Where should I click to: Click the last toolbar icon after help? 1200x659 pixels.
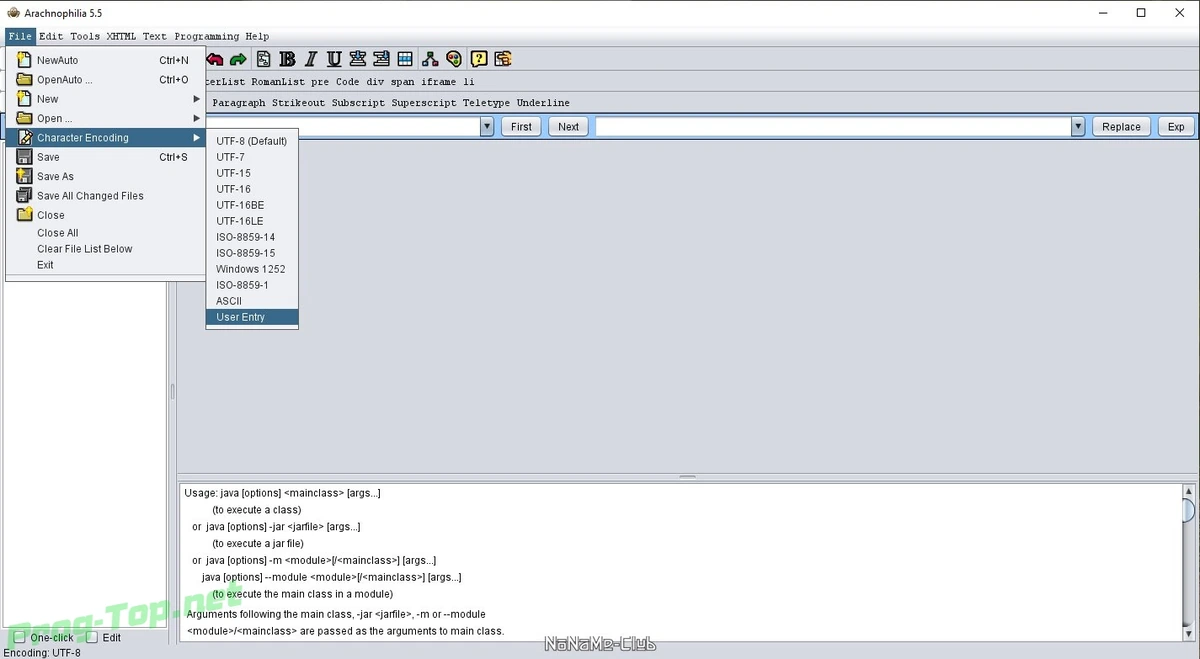click(503, 59)
